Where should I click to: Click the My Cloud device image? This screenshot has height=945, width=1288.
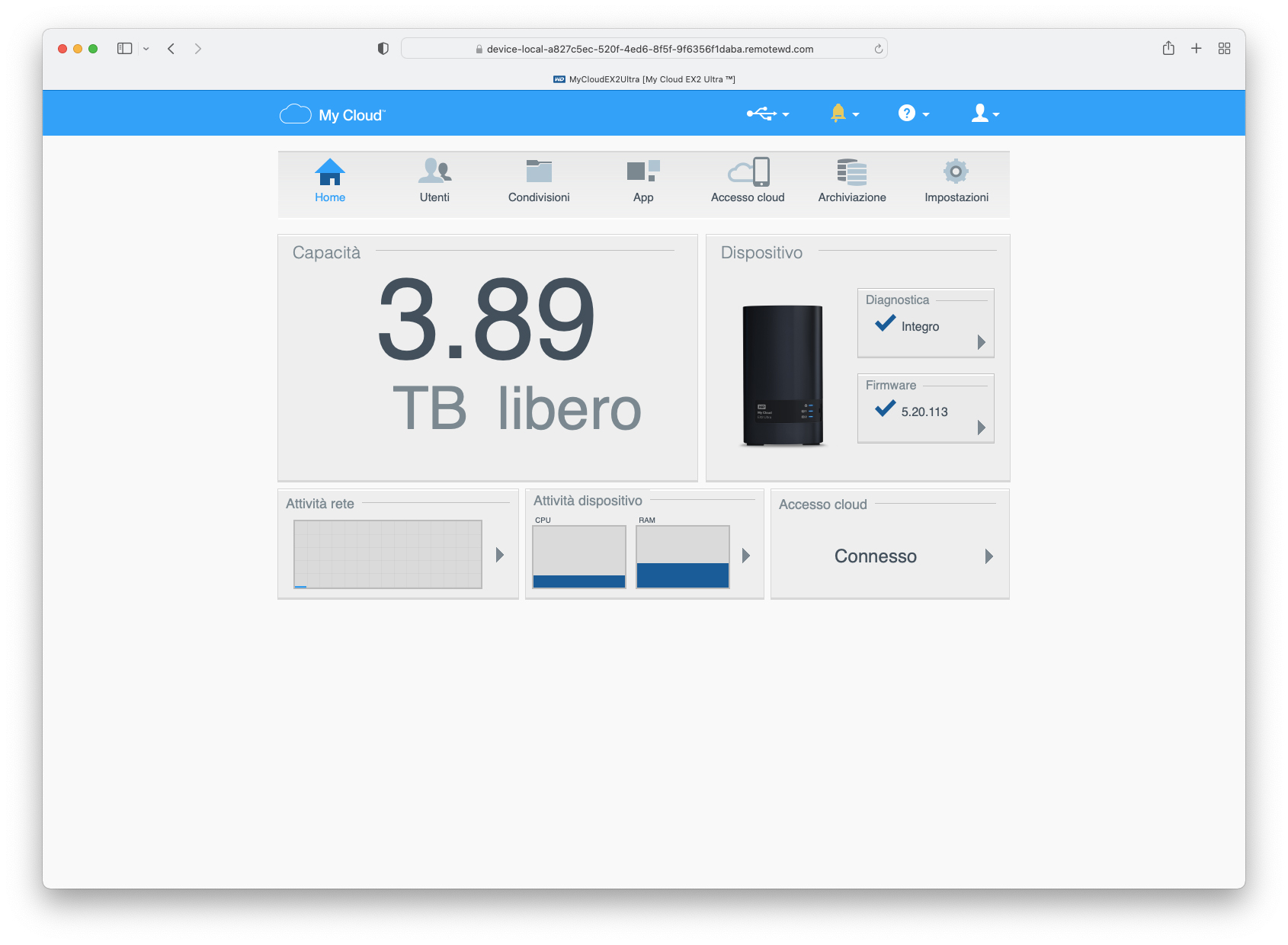pyautogui.click(x=783, y=375)
